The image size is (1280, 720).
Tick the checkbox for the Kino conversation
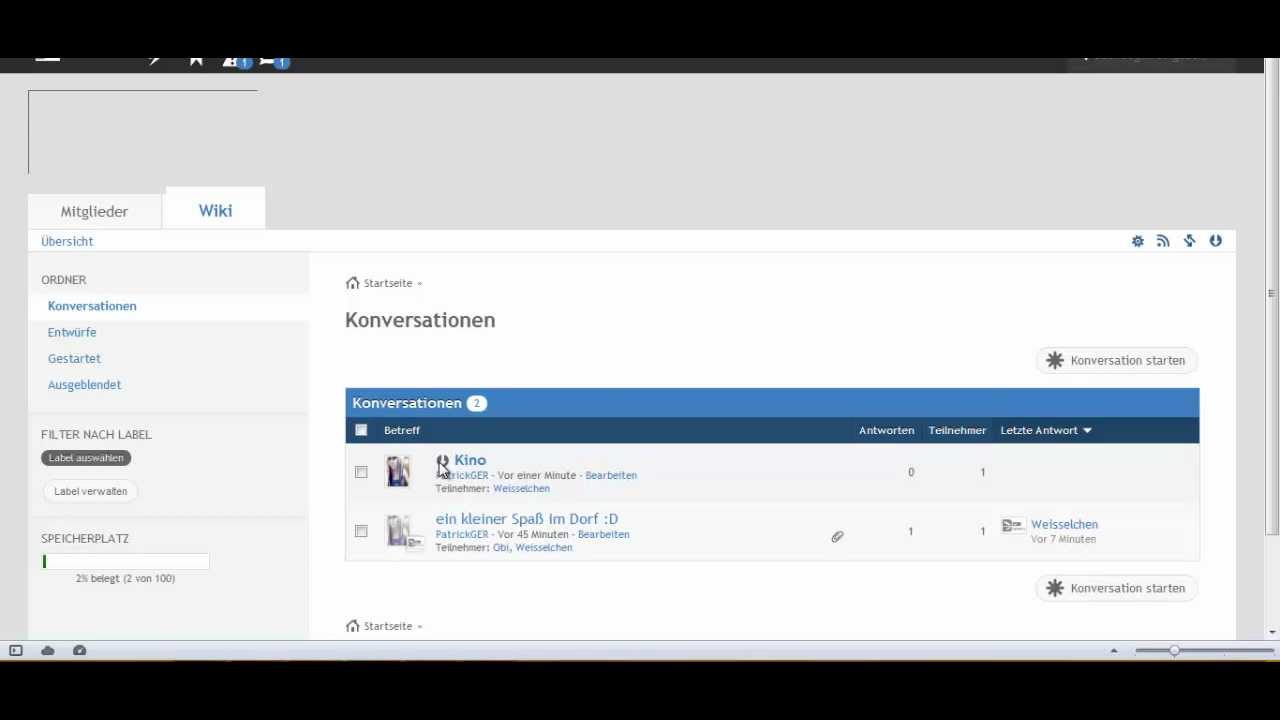pos(361,472)
